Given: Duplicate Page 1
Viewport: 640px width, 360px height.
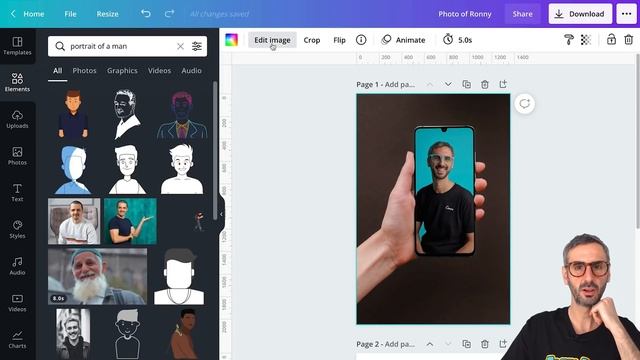Looking at the screenshot, I should click(466, 84).
